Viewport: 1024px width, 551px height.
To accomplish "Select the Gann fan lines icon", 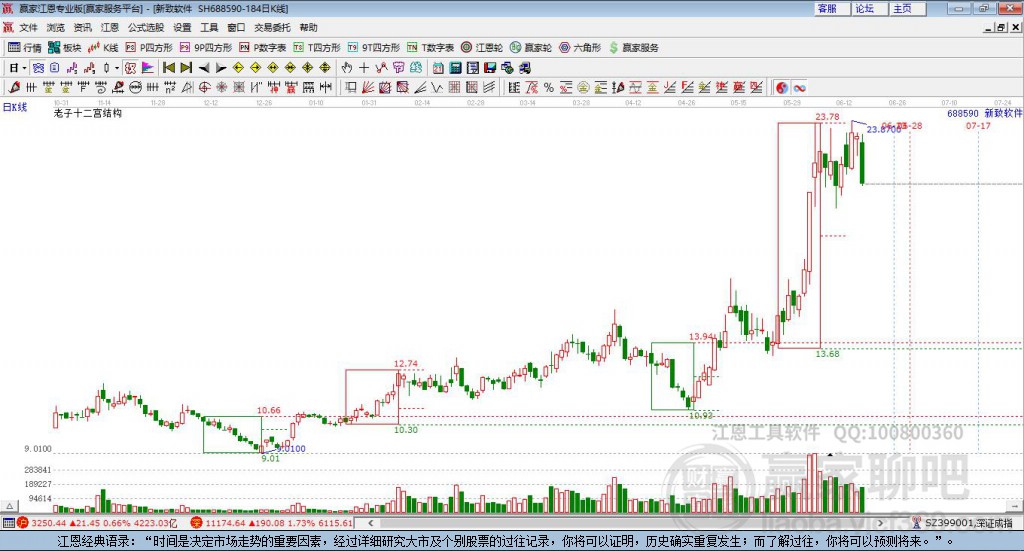I will pos(368,87).
